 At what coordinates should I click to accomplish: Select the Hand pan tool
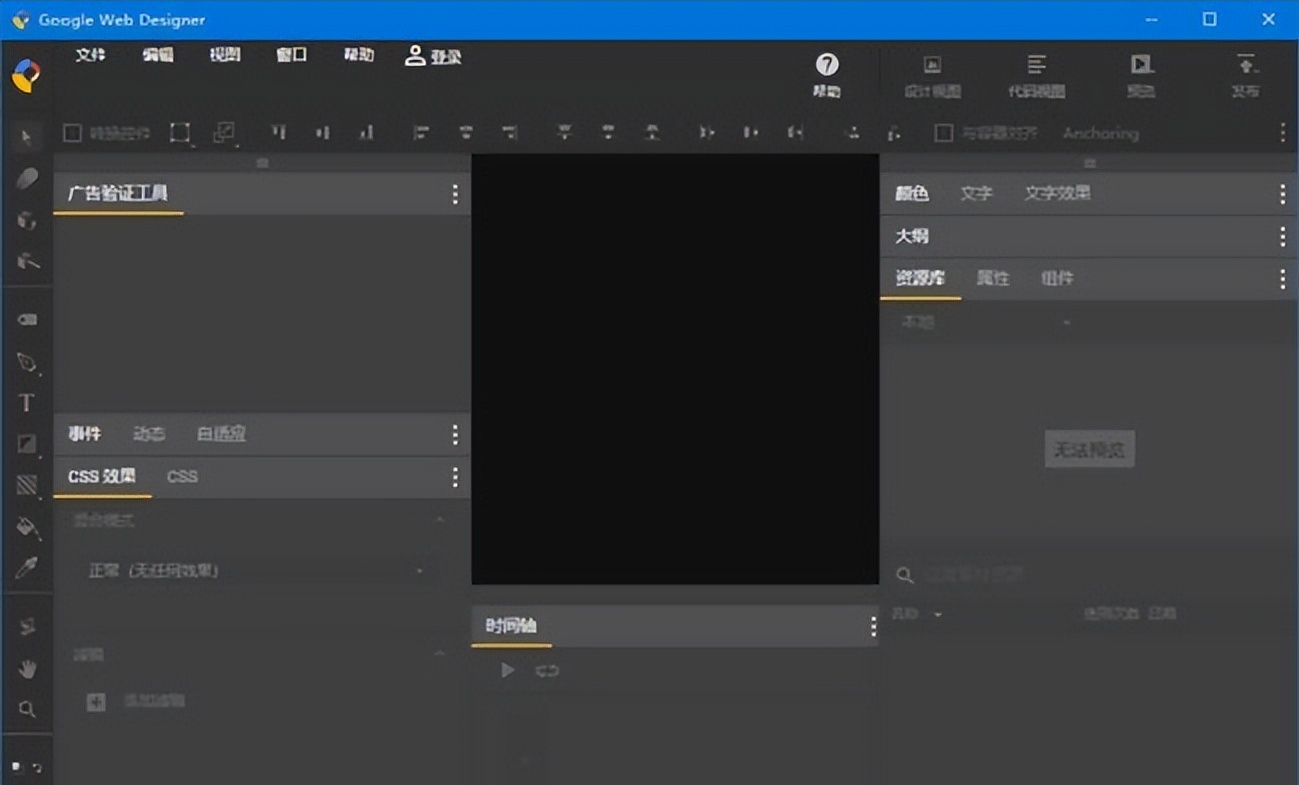point(27,668)
